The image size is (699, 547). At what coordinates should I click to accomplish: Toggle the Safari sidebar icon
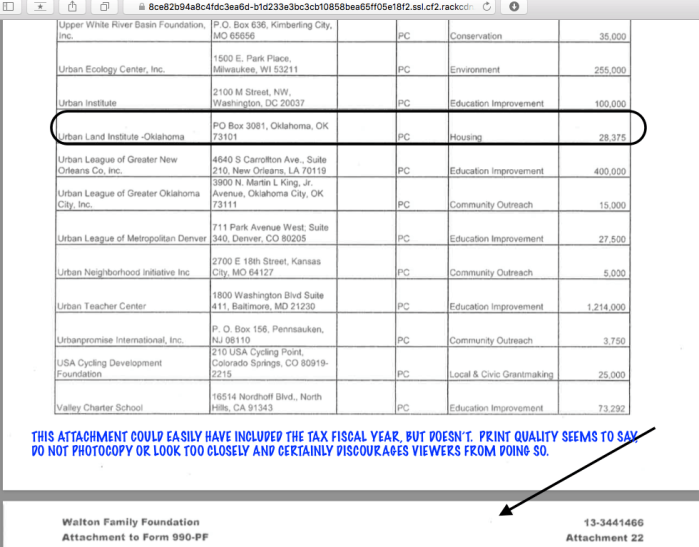(12, 6)
